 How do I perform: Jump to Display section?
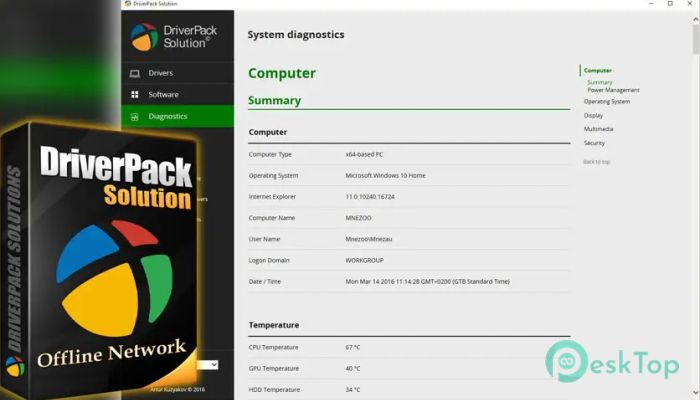point(593,115)
